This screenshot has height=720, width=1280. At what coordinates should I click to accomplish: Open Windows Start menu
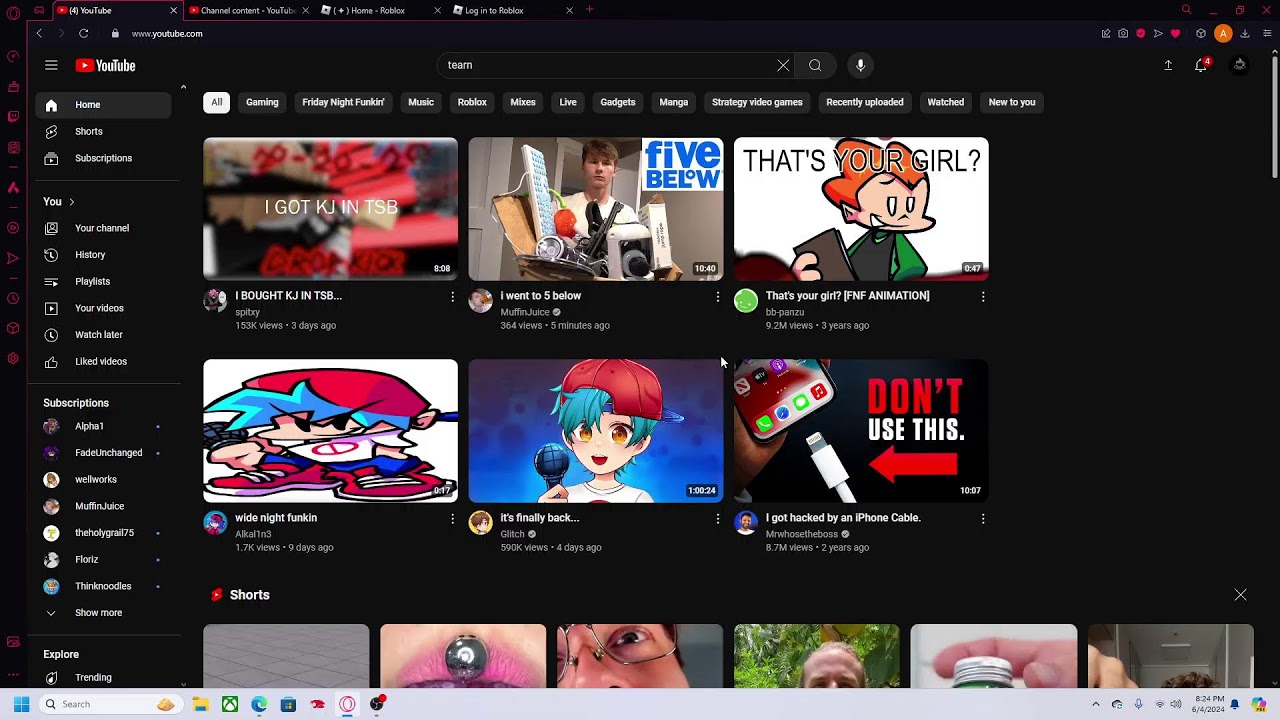click(21, 704)
